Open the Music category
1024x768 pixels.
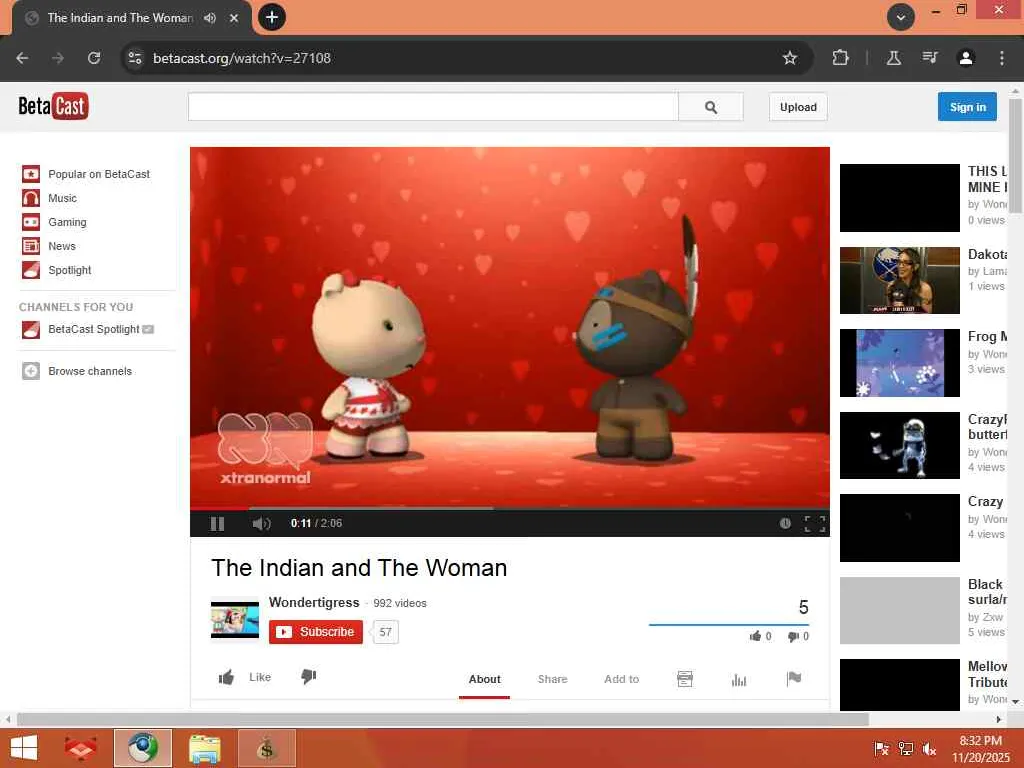coord(62,199)
